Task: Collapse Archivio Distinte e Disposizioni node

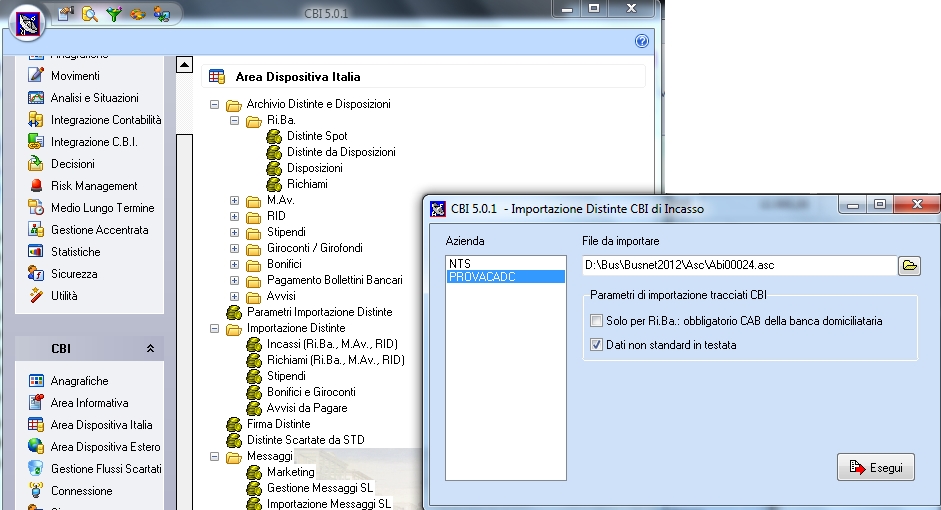Action: coord(214,104)
